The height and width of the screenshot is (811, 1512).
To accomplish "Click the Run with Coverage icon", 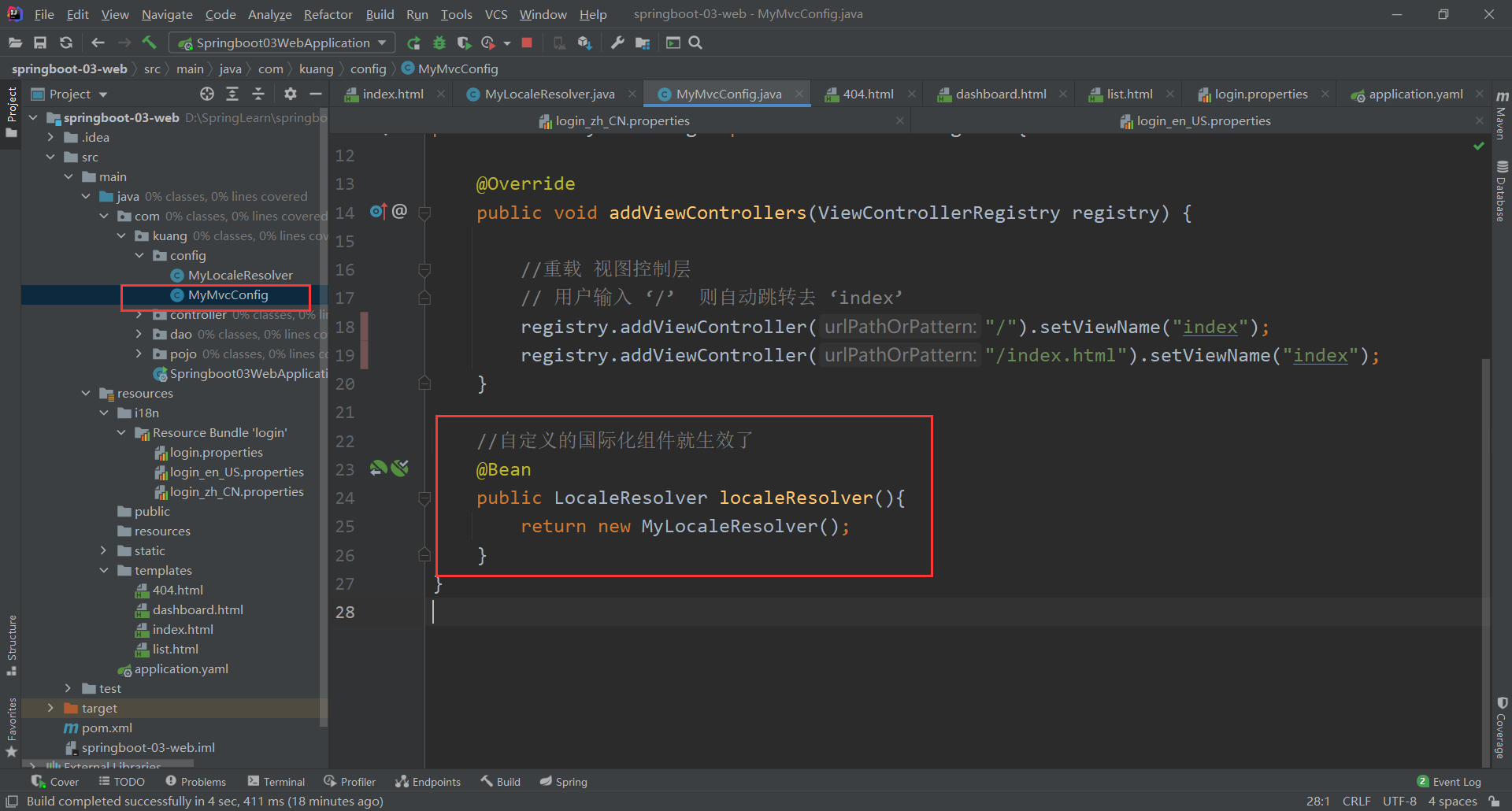I will [x=465, y=43].
